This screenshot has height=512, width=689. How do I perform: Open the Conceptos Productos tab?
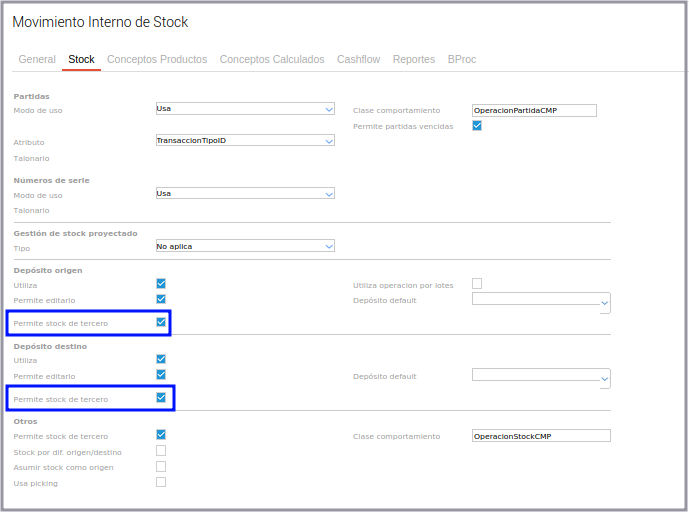(157, 60)
